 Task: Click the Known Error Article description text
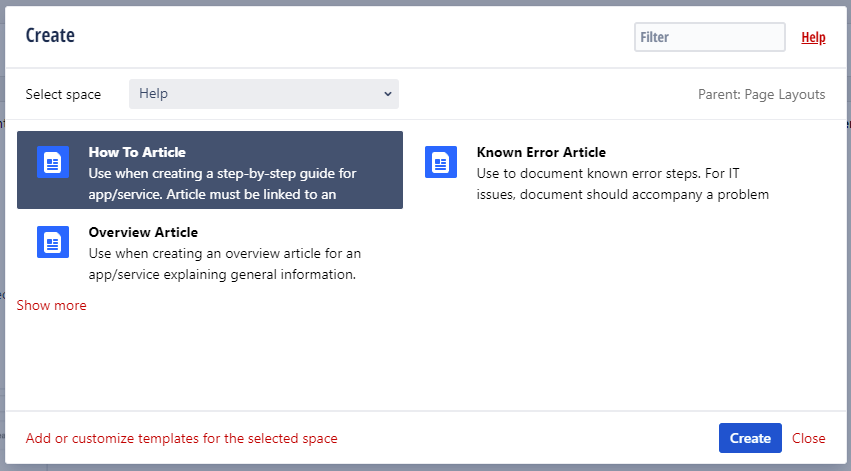[x=623, y=183]
